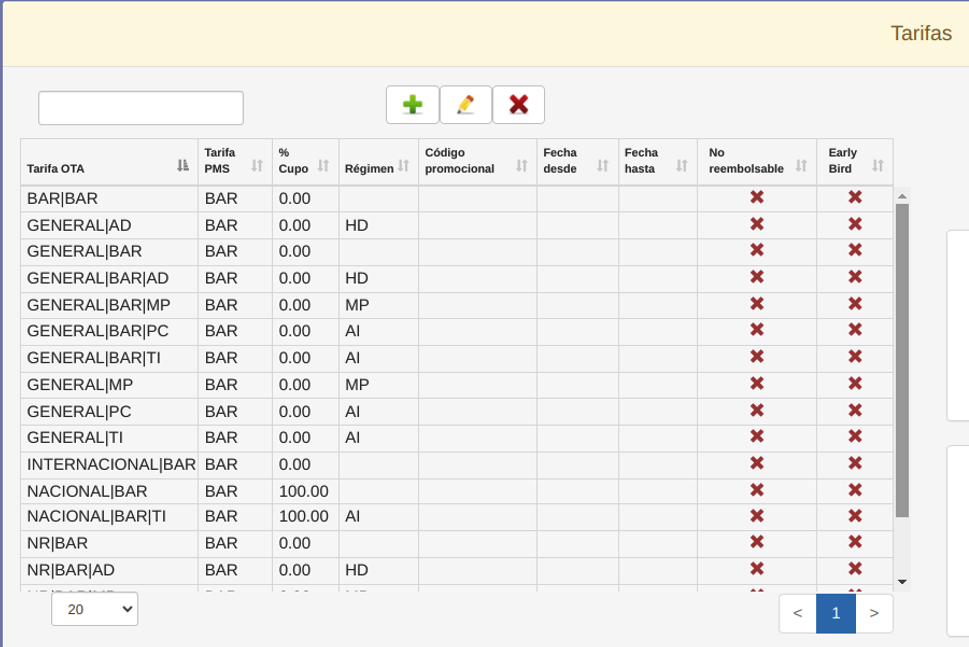Sort by No reembolsable column

coord(802,166)
